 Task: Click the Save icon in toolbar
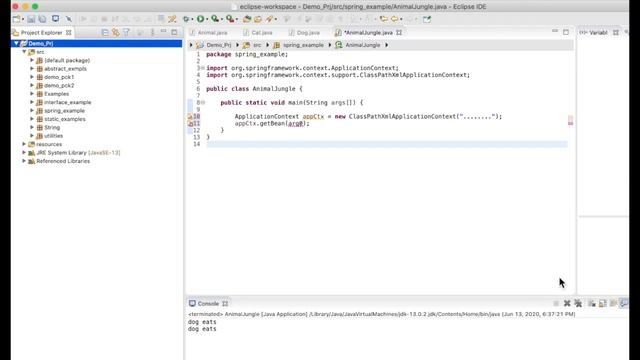31,19
